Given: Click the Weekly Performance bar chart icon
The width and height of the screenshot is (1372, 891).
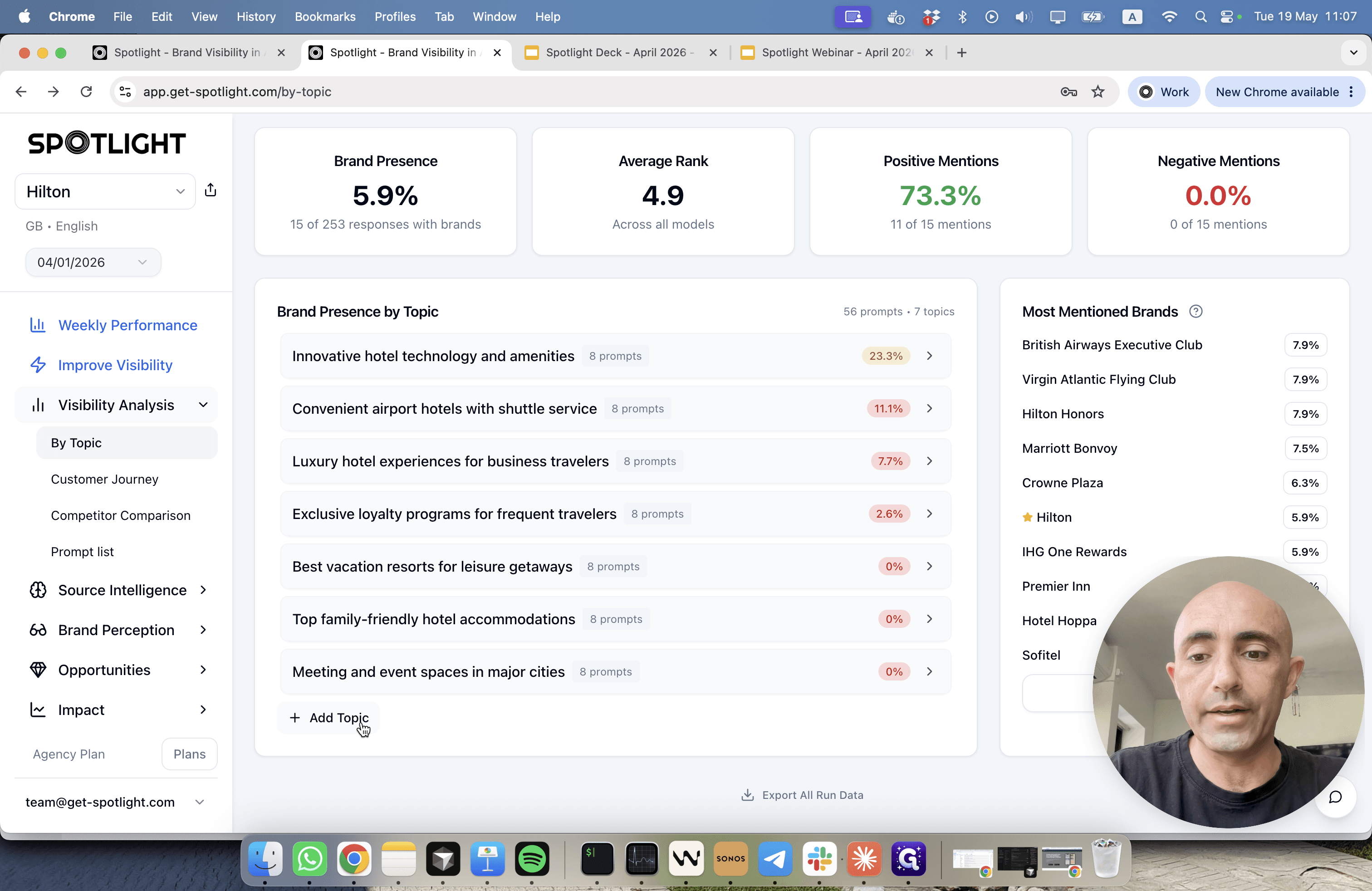Looking at the screenshot, I should pos(38,325).
